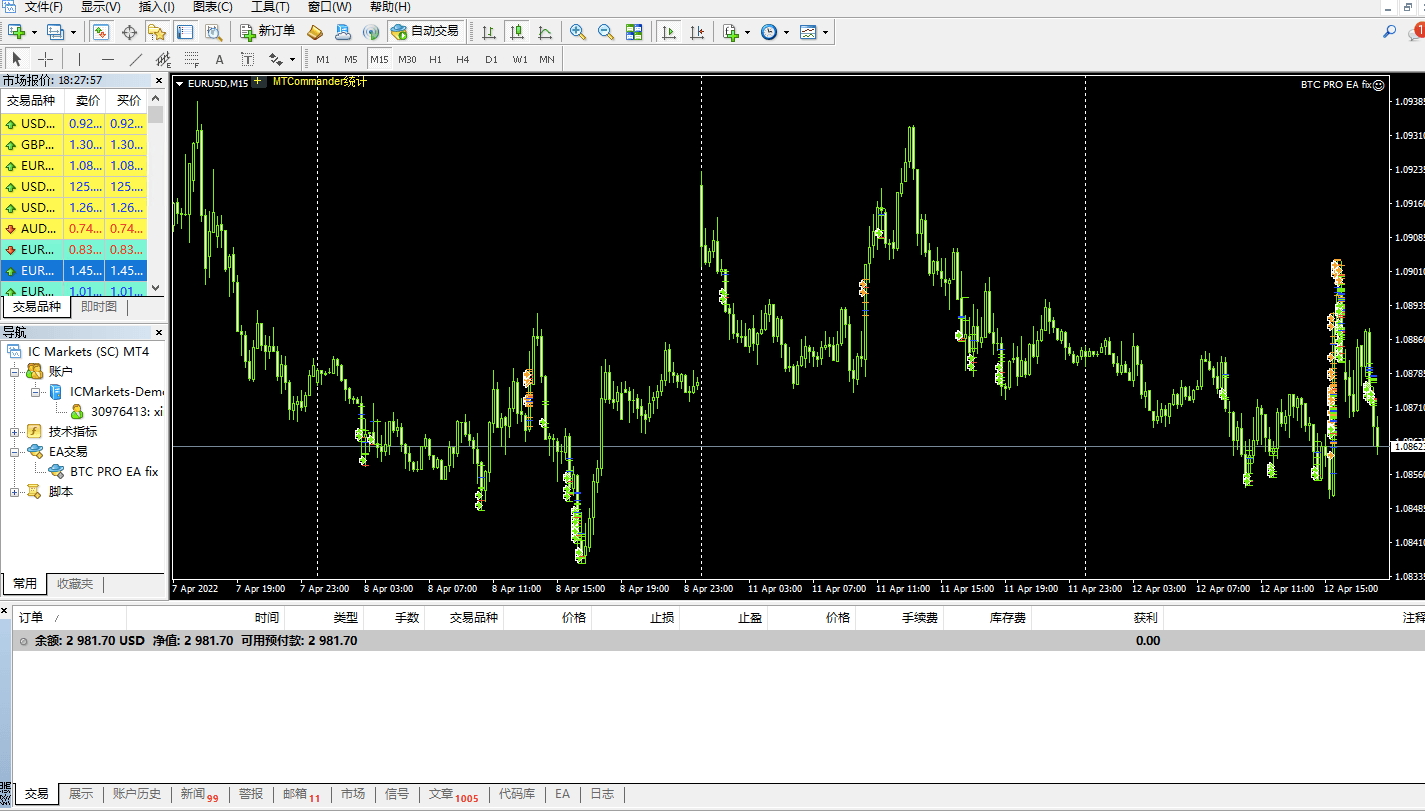
Task: Click the Zoom In magnifier icon
Action: [x=577, y=32]
